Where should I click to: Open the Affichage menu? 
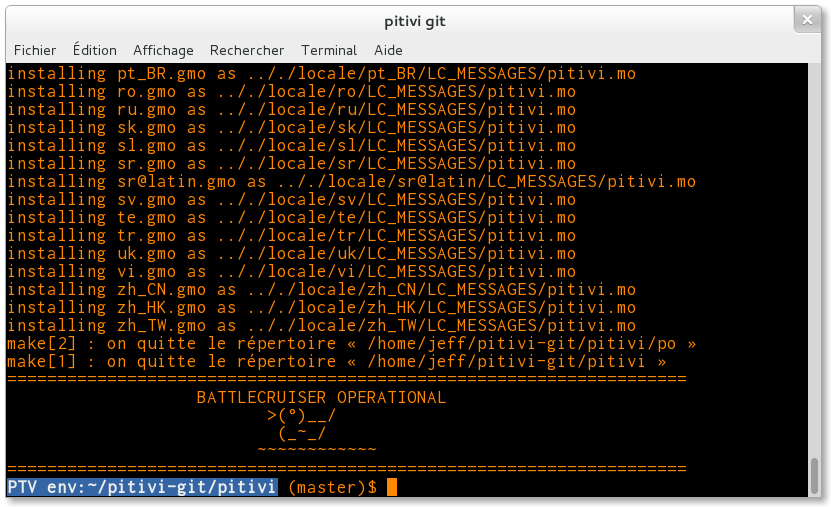pyautogui.click(x=163, y=50)
